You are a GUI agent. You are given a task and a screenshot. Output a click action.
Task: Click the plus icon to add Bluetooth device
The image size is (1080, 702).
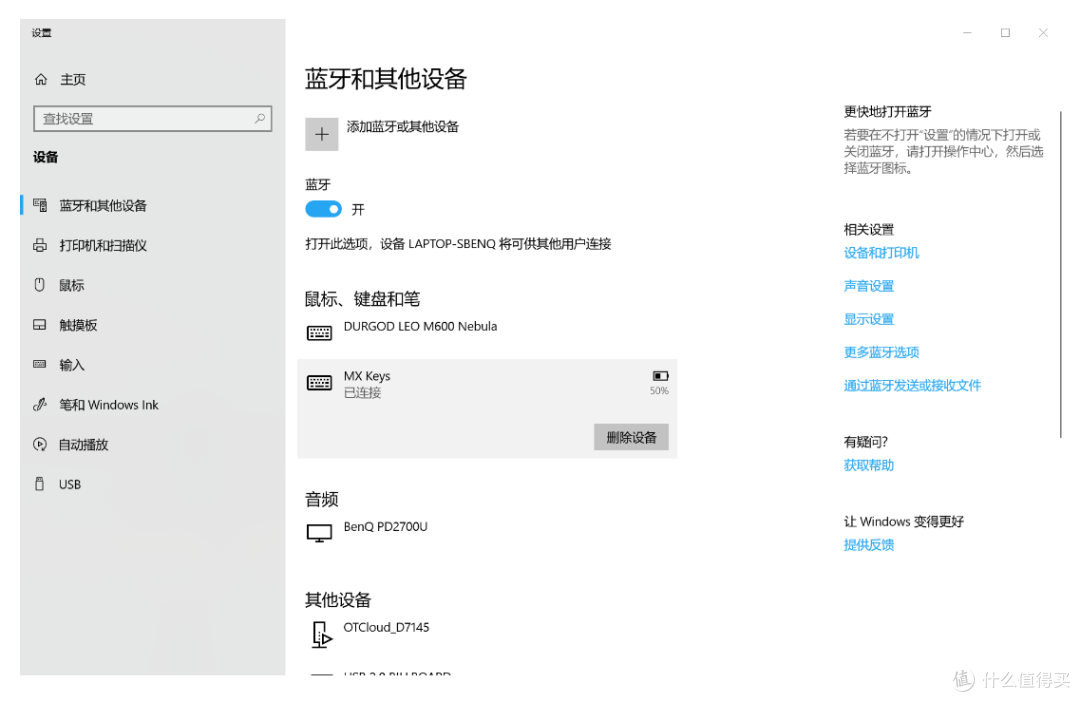pyautogui.click(x=322, y=134)
